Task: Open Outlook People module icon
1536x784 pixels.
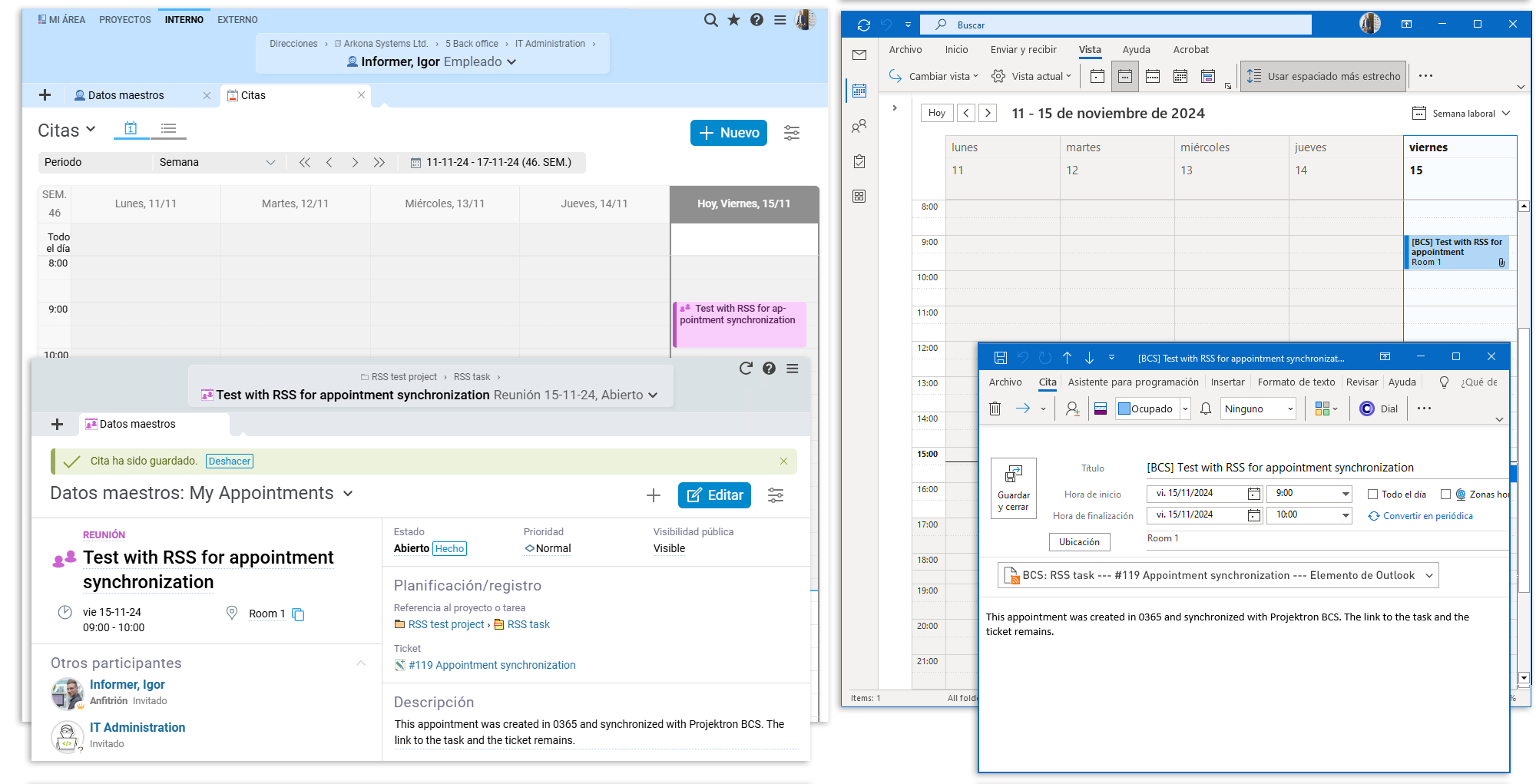Action: point(859,126)
